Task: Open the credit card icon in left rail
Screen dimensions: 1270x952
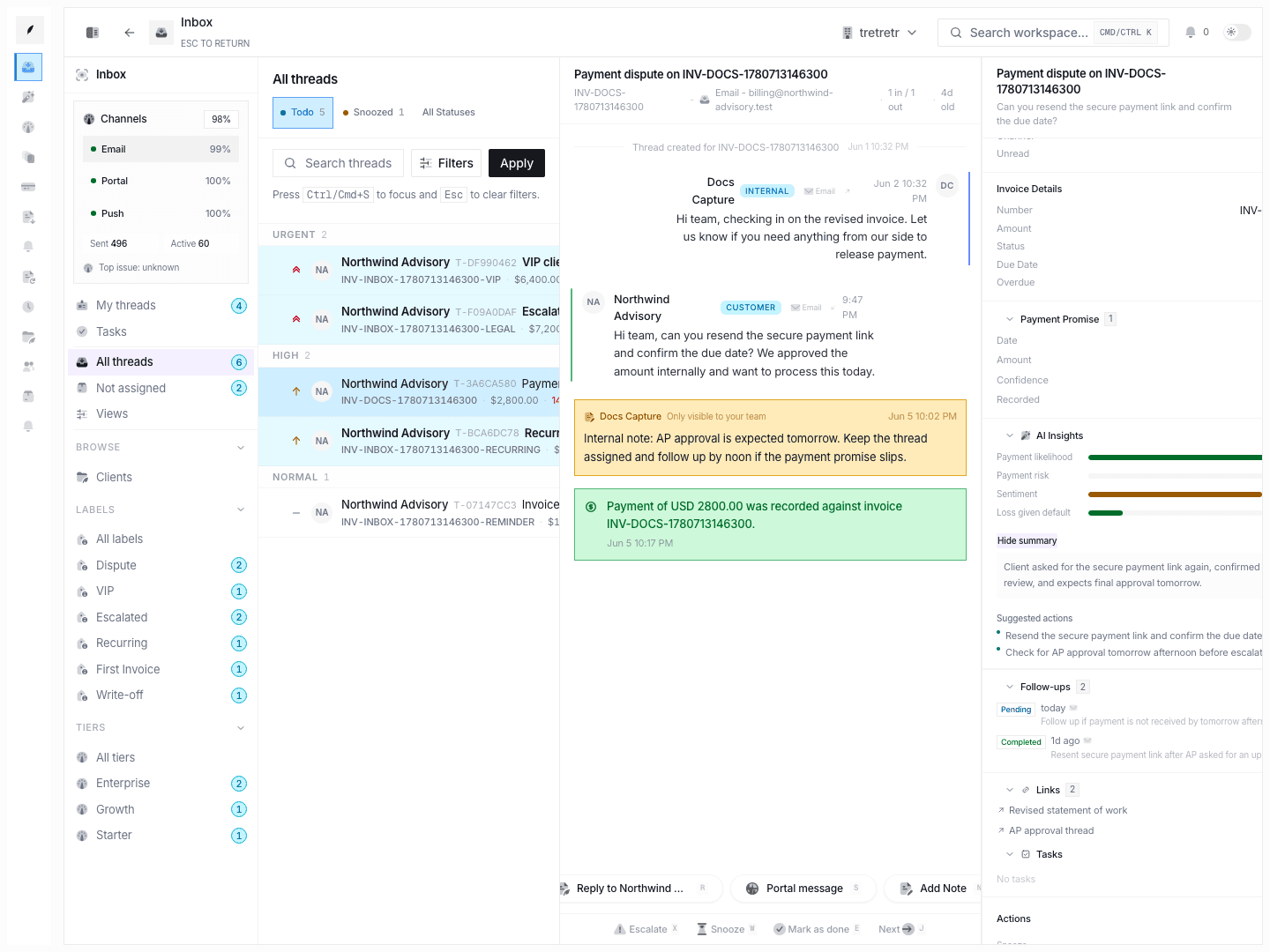Action: (28, 187)
